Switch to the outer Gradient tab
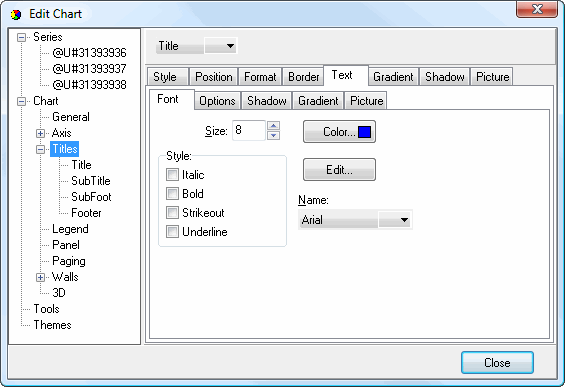 [393, 77]
